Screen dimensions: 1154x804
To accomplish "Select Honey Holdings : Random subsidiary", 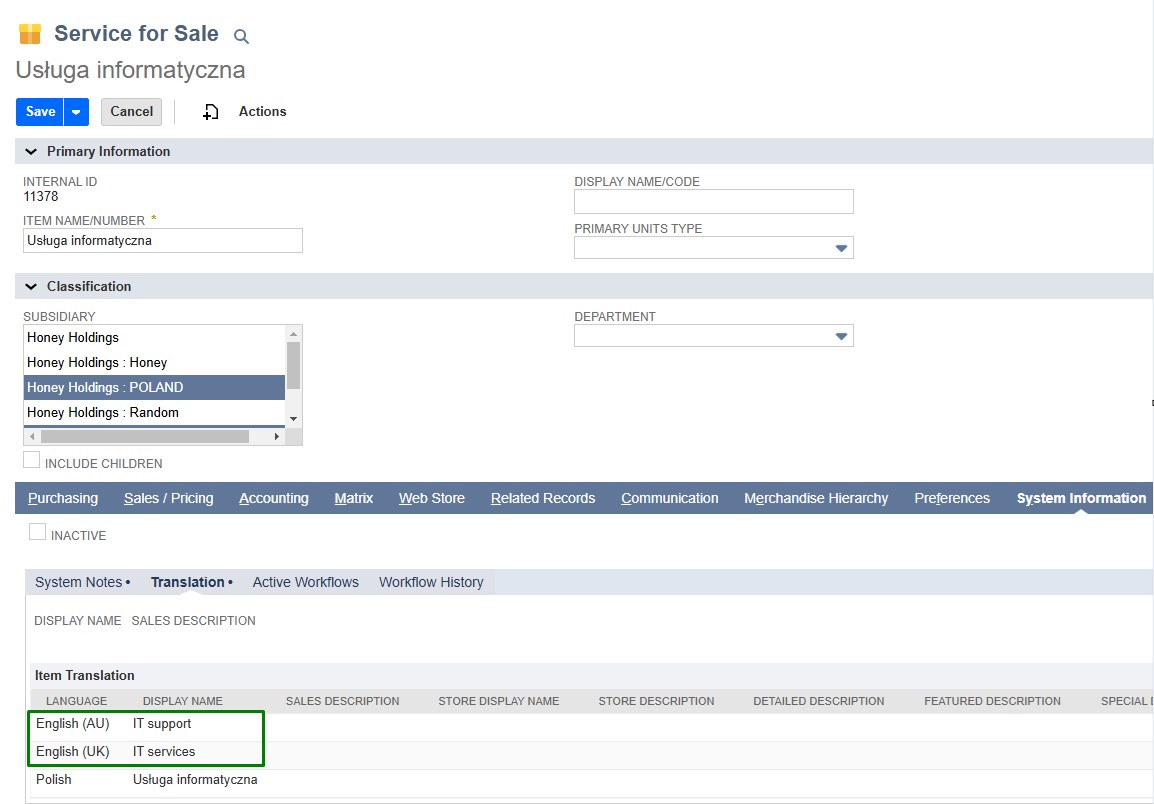I will [103, 413].
